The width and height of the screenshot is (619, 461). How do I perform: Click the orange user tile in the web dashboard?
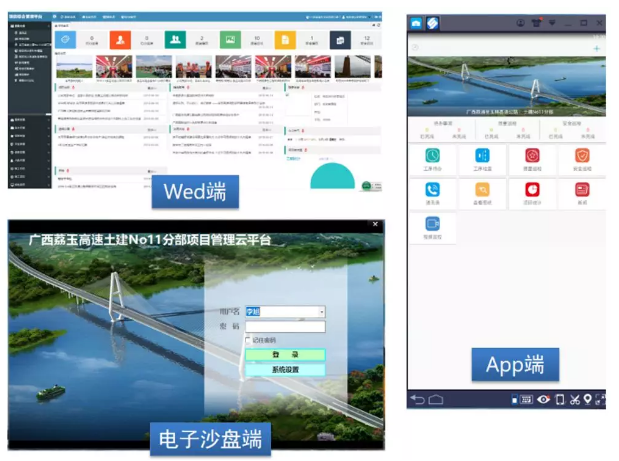pos(120,39)
